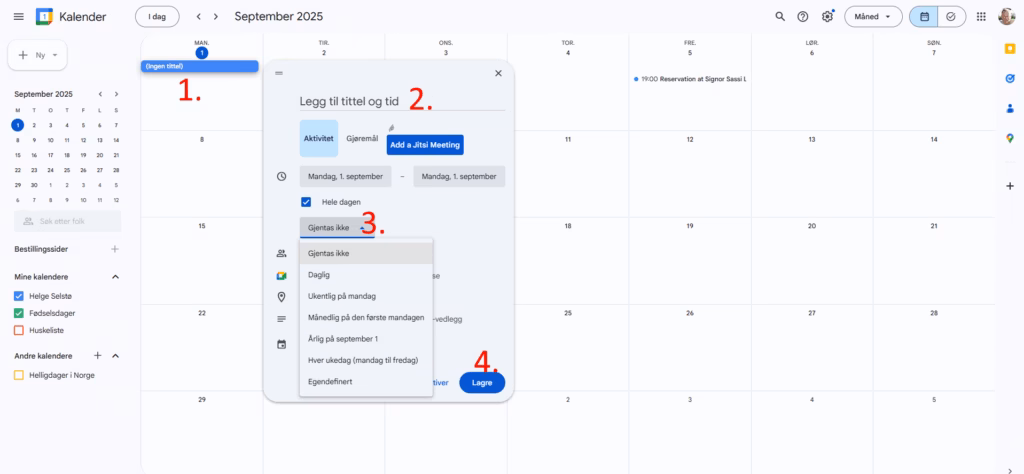Click the Lagre save button

click(482, 382)
